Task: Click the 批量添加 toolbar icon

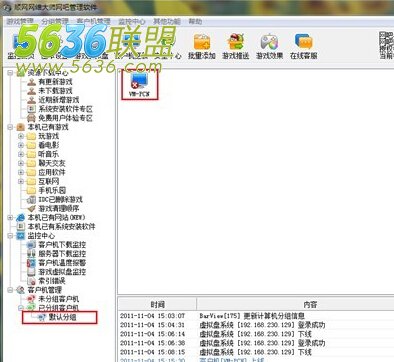Action: pos(202,46)
